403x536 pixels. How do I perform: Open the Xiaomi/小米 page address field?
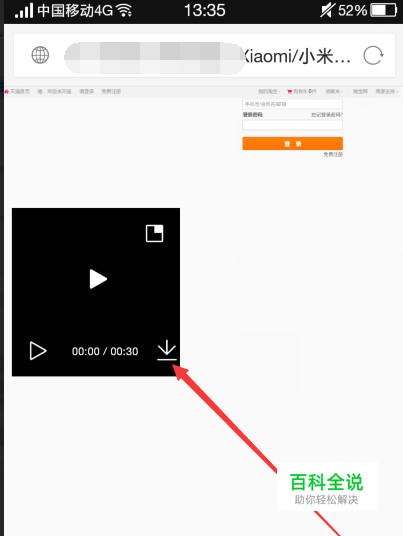tap(204, 55)
